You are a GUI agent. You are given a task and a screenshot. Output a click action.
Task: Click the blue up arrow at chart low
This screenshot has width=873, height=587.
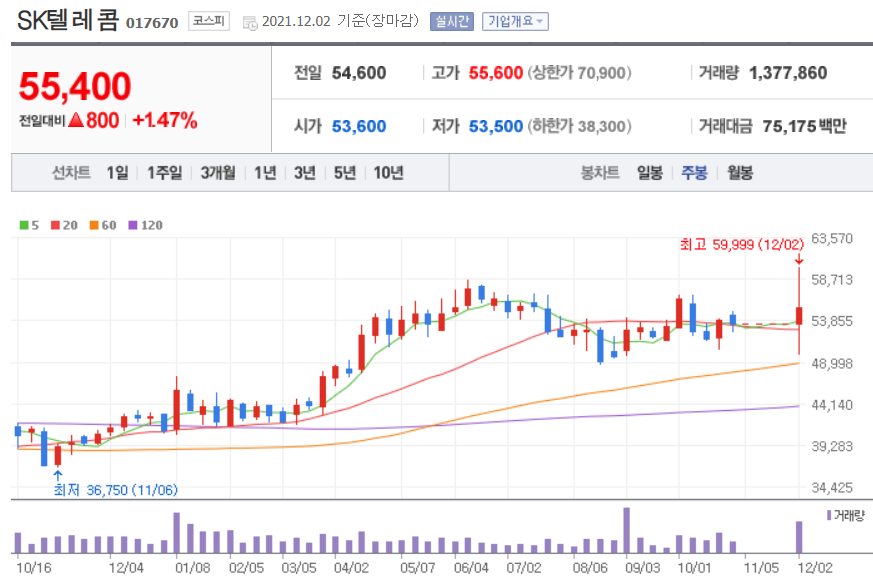click(58, 475)
